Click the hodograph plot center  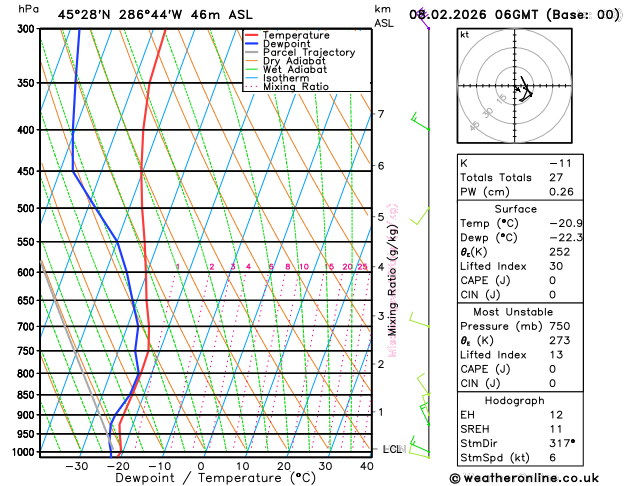515,86
